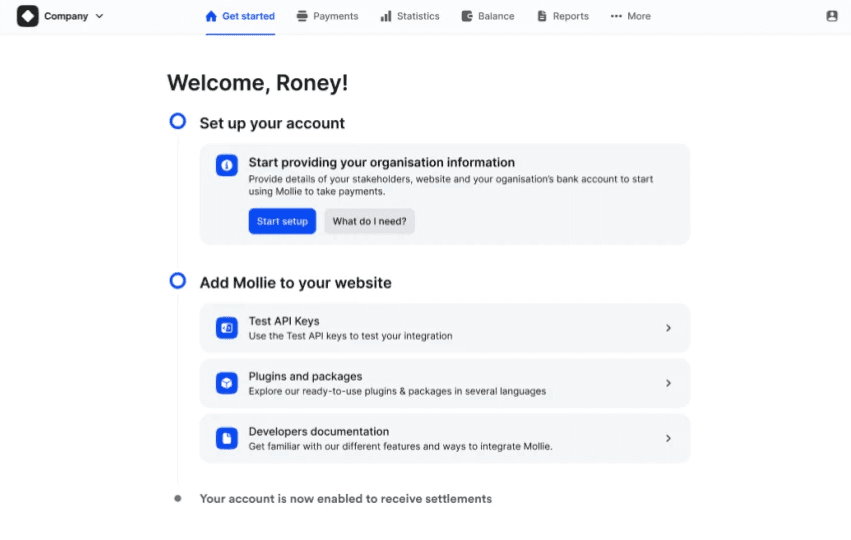The height and width of the screenshot is (540, 851).
Task: Click the three-dots More icon
Action: [616, 16]
